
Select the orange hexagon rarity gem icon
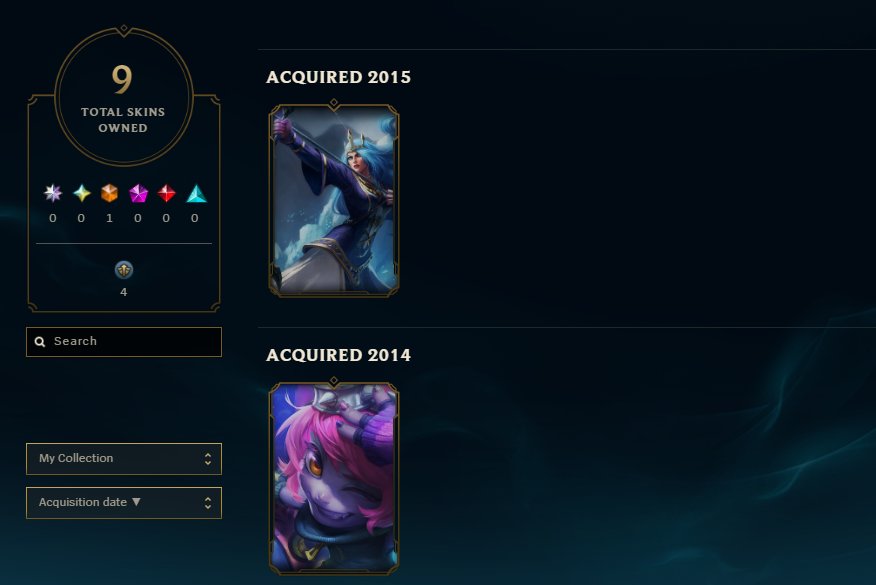[110, 193]
